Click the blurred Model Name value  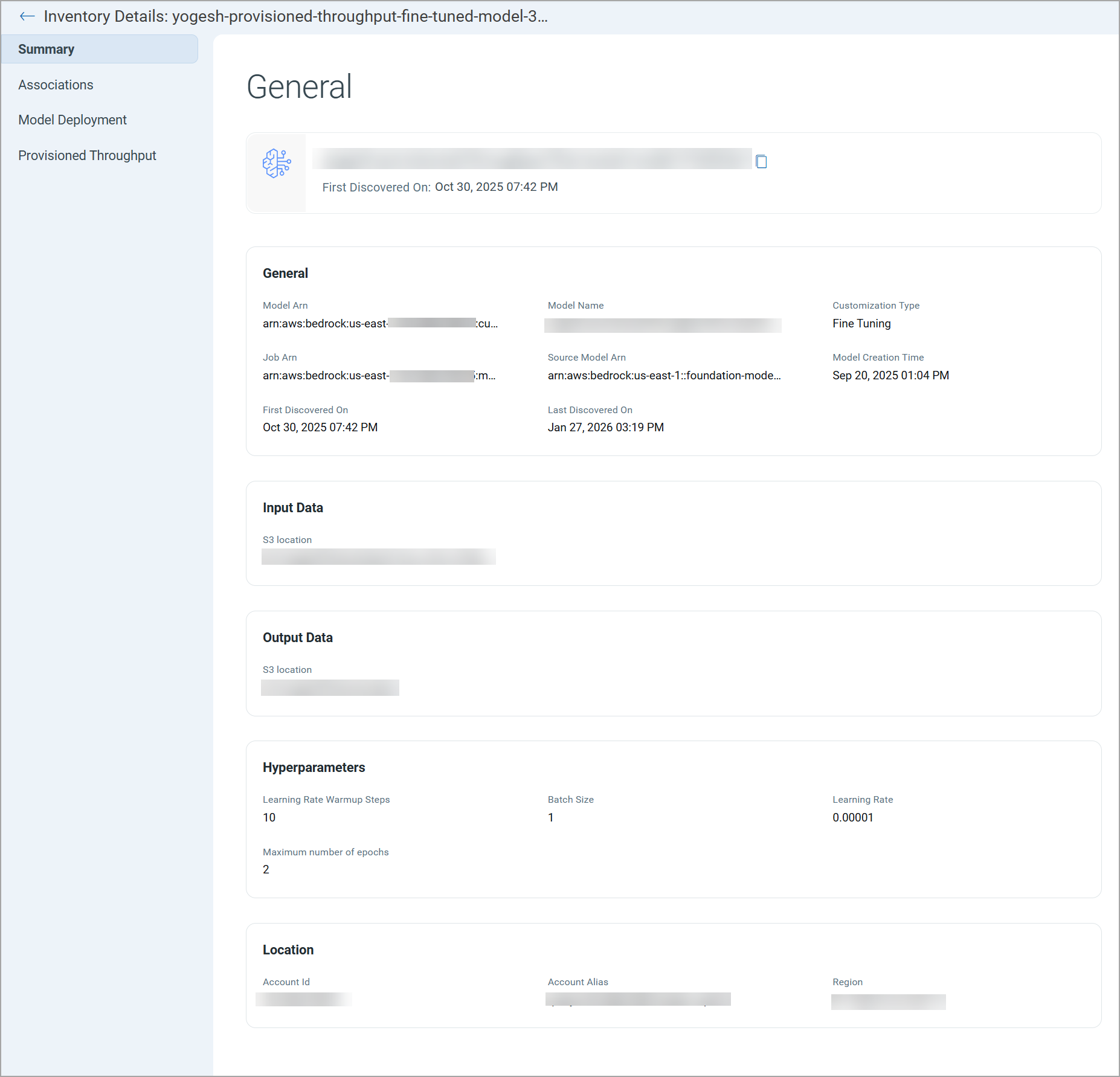tap(663, 325)
